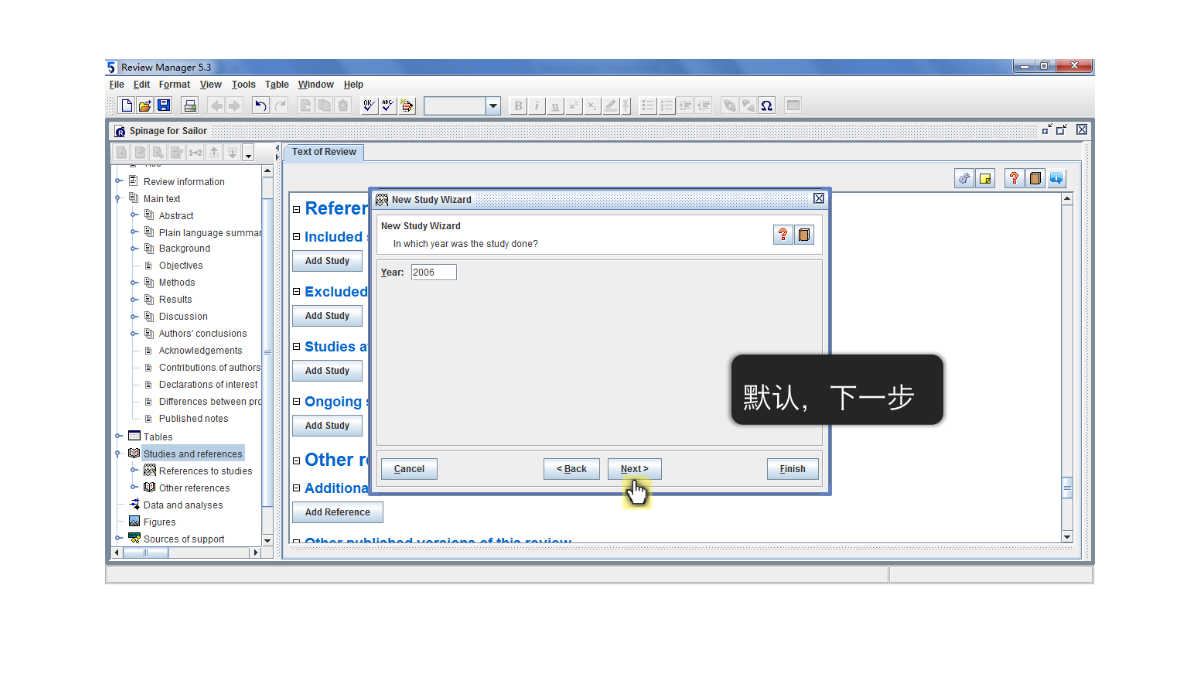Select Studies and references in outline
This screenshot has height=675, width=1200.
pyautogui.click(x=192, y=453)
